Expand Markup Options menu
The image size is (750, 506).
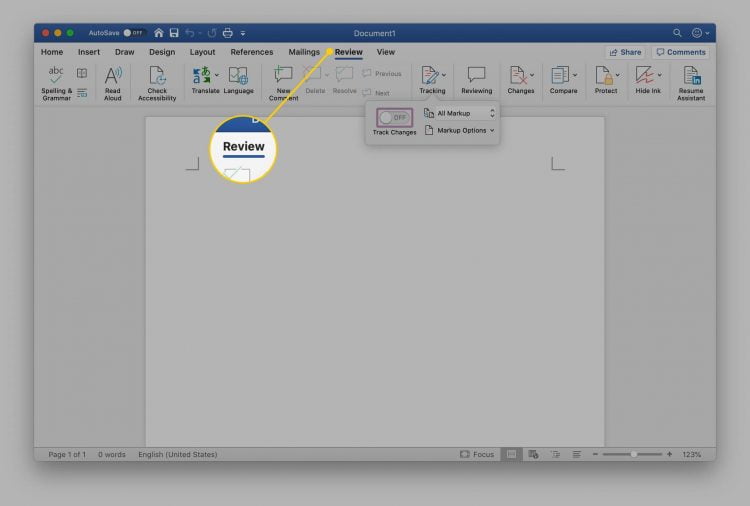[459, 130]
